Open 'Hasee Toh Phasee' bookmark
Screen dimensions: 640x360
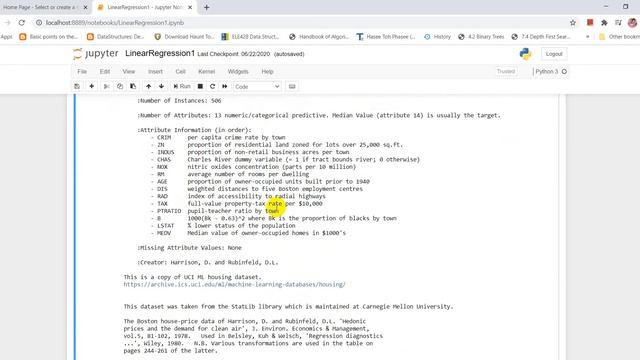[x=386, y=37]
